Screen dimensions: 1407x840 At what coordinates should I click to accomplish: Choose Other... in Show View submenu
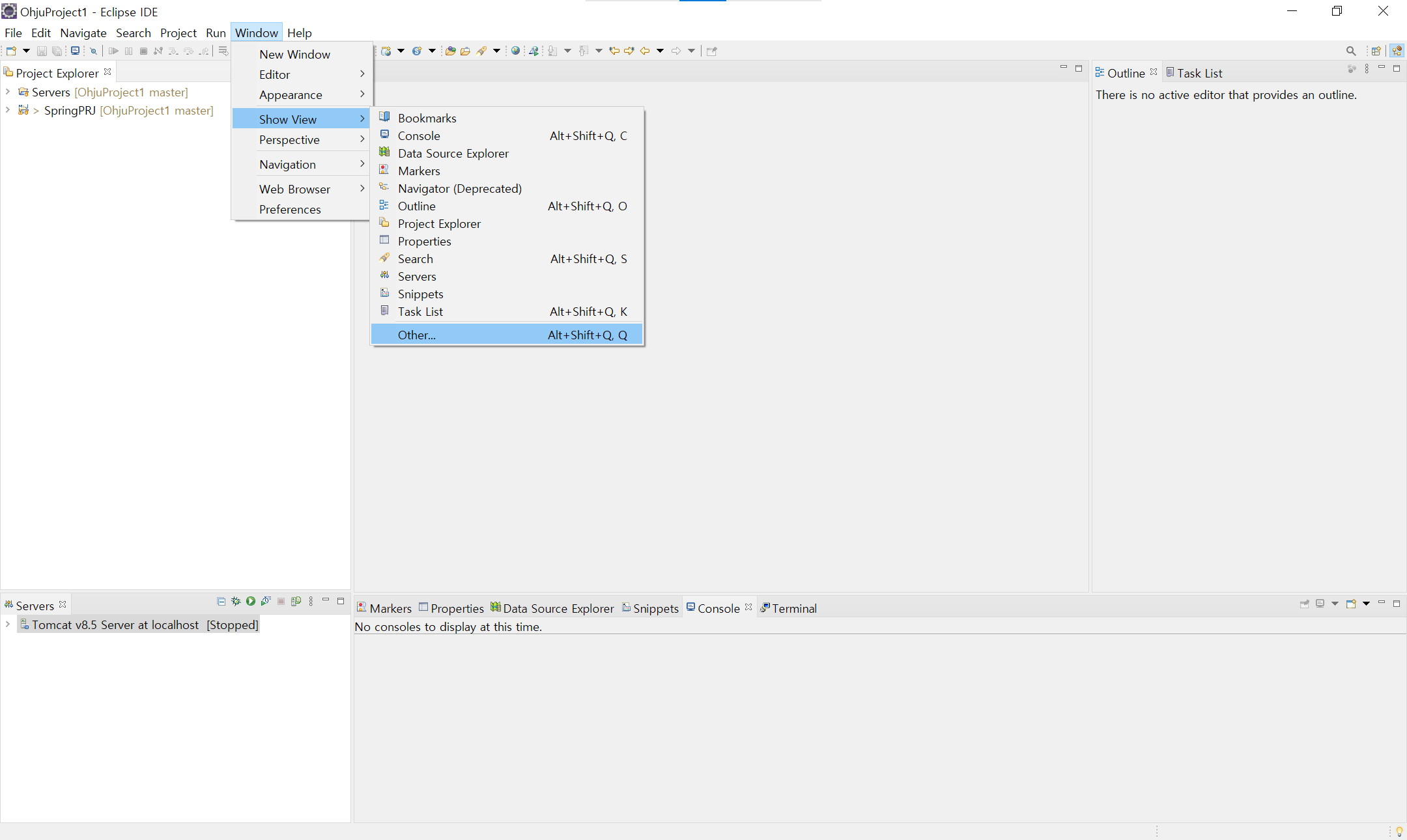(x=417, y=335)
